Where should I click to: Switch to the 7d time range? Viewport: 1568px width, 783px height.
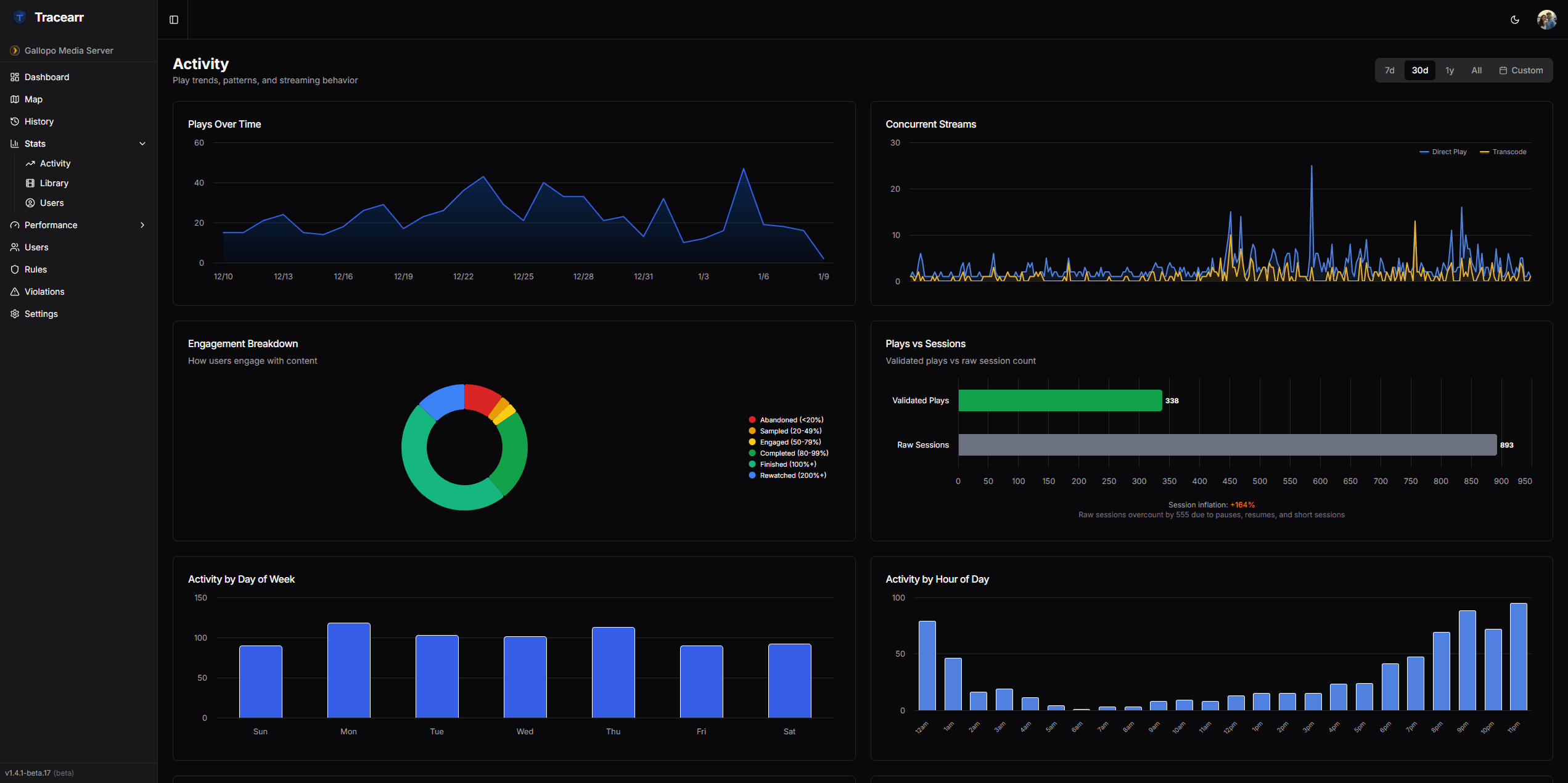(x=1389, y=70)
